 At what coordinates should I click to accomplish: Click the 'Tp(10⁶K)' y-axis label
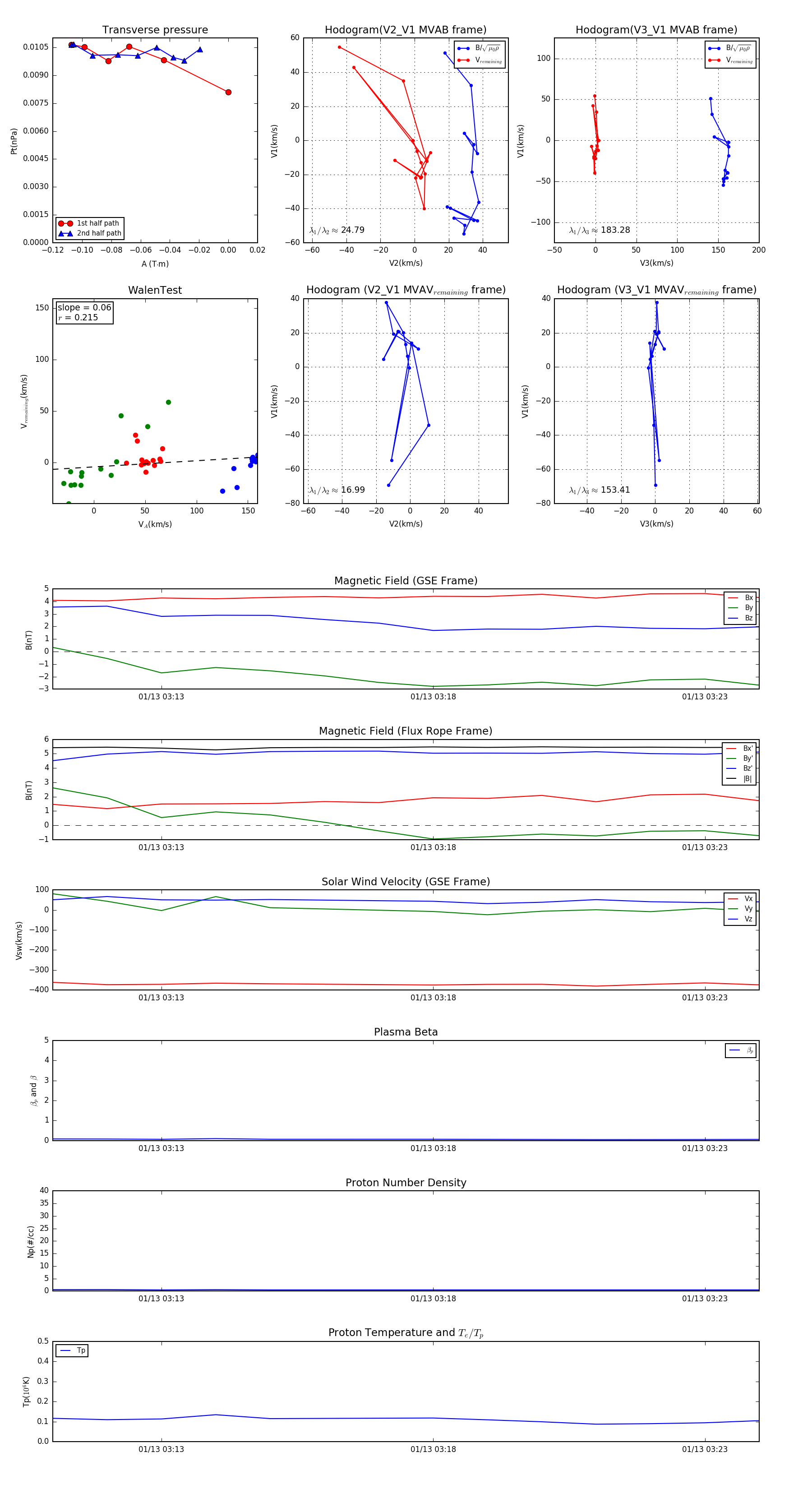coord(26,1392)
